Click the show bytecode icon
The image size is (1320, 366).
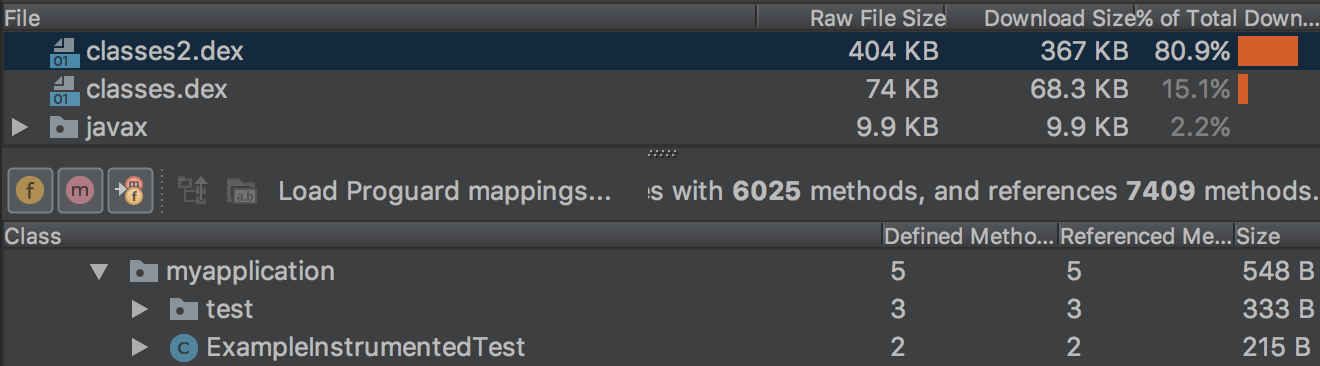click(x=193, y=191)
